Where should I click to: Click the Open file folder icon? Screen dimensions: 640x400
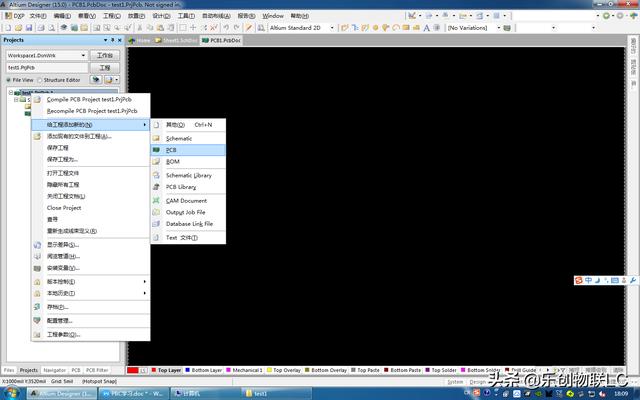18,28
